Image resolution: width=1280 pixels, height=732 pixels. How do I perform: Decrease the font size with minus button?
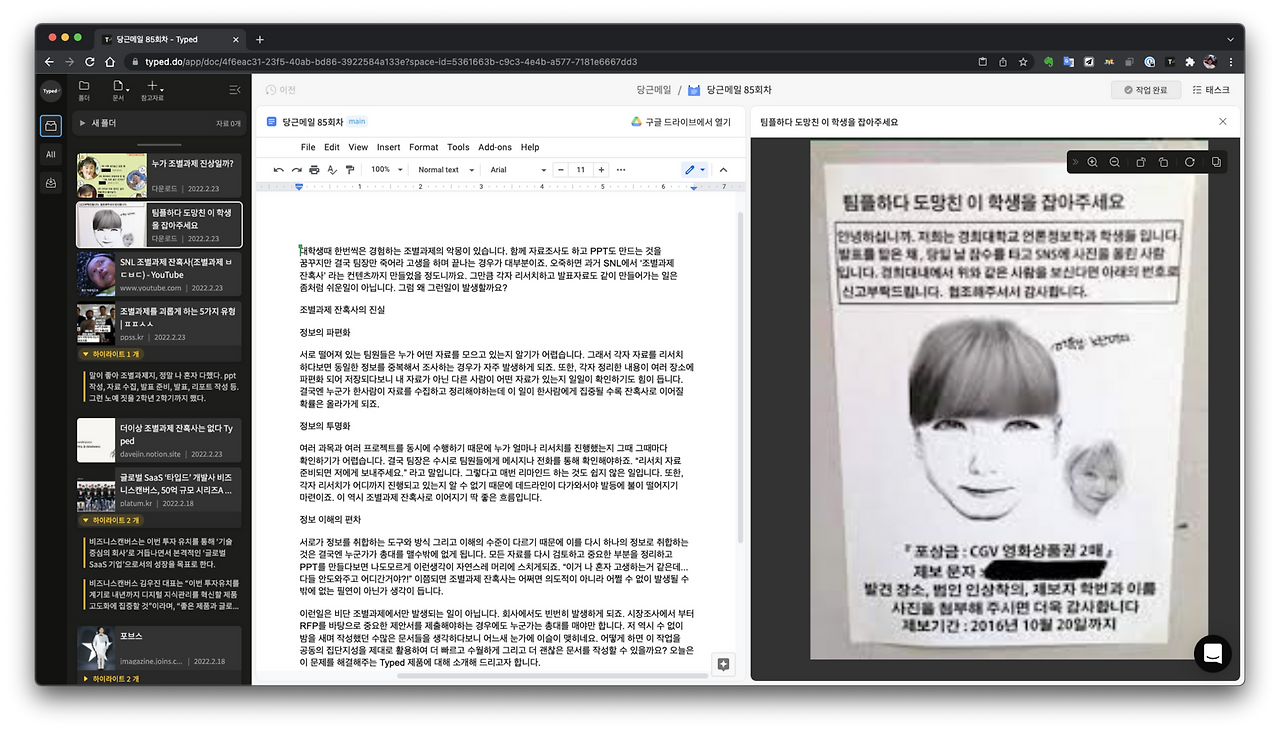click(x=561, y=170)
